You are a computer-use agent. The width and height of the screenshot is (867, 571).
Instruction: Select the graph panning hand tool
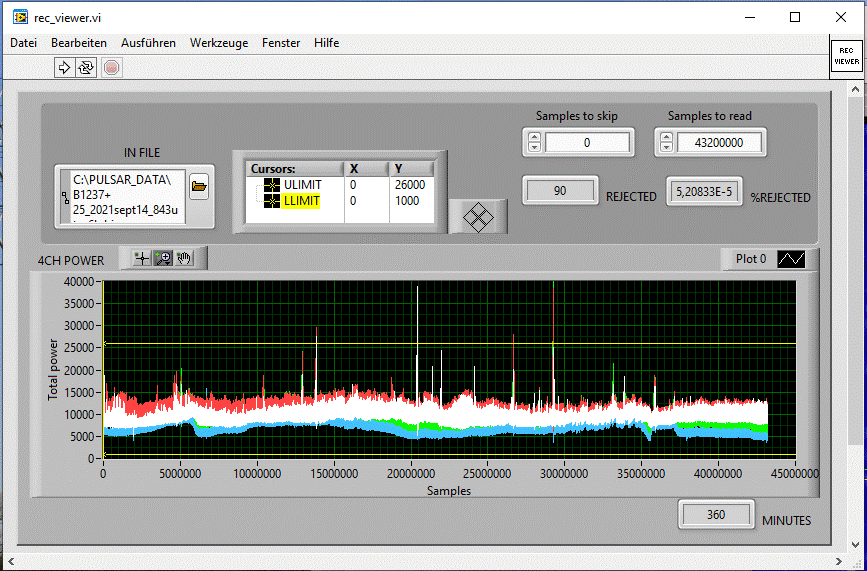coord(184,258)
